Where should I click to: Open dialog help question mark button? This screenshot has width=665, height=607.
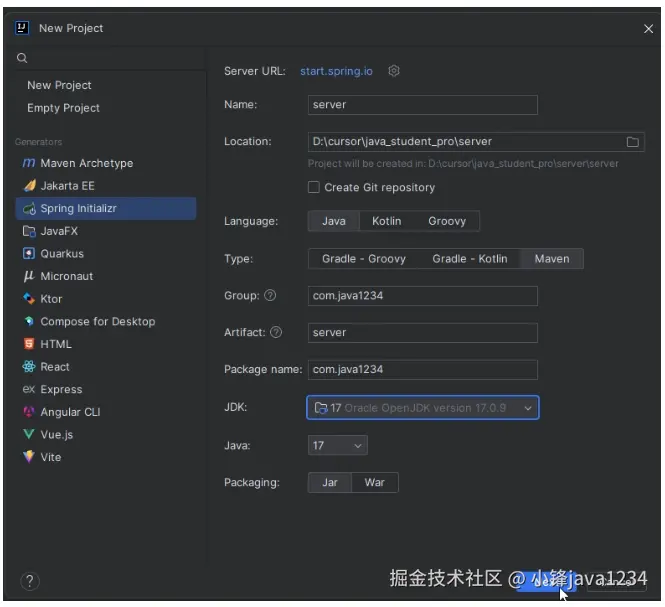(30, 581)
